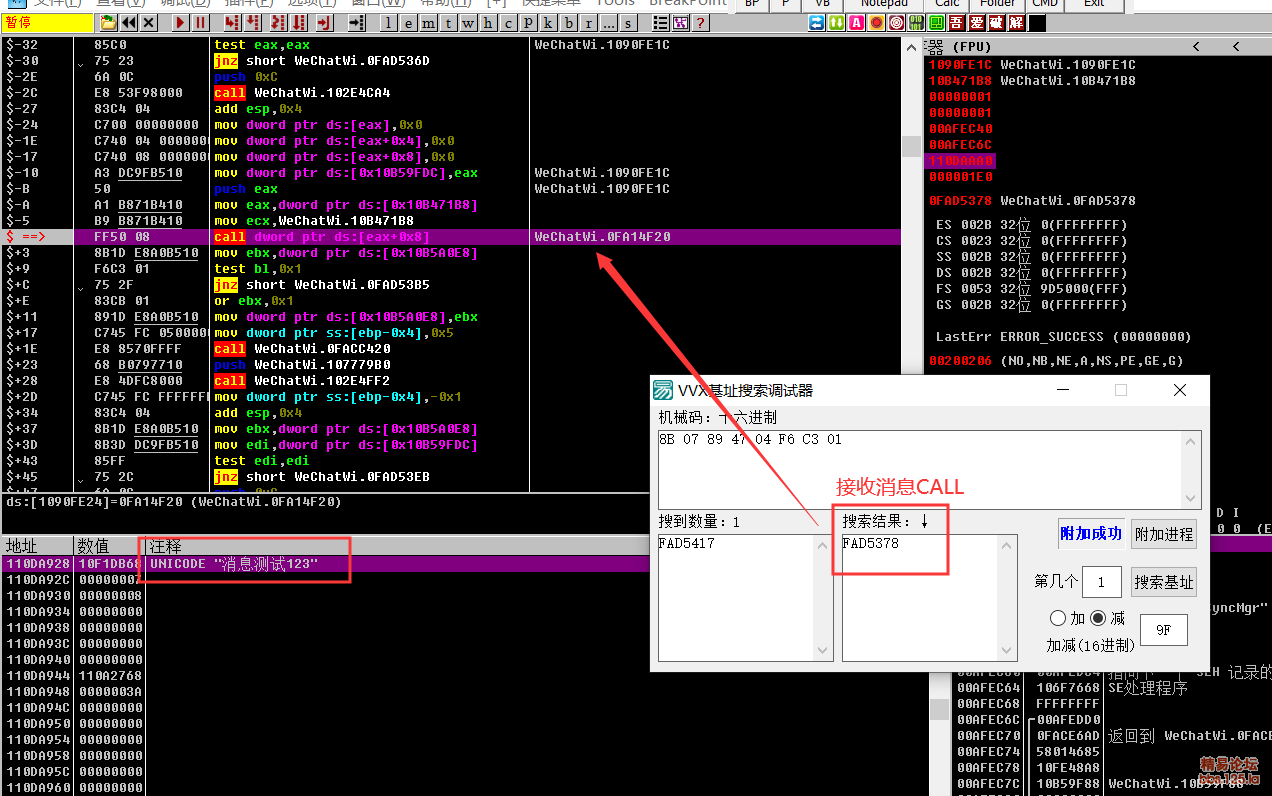Click the orange record-dot plugin icon
The height and width of the screenshot is (796, 1272).
tap(876, 22)
